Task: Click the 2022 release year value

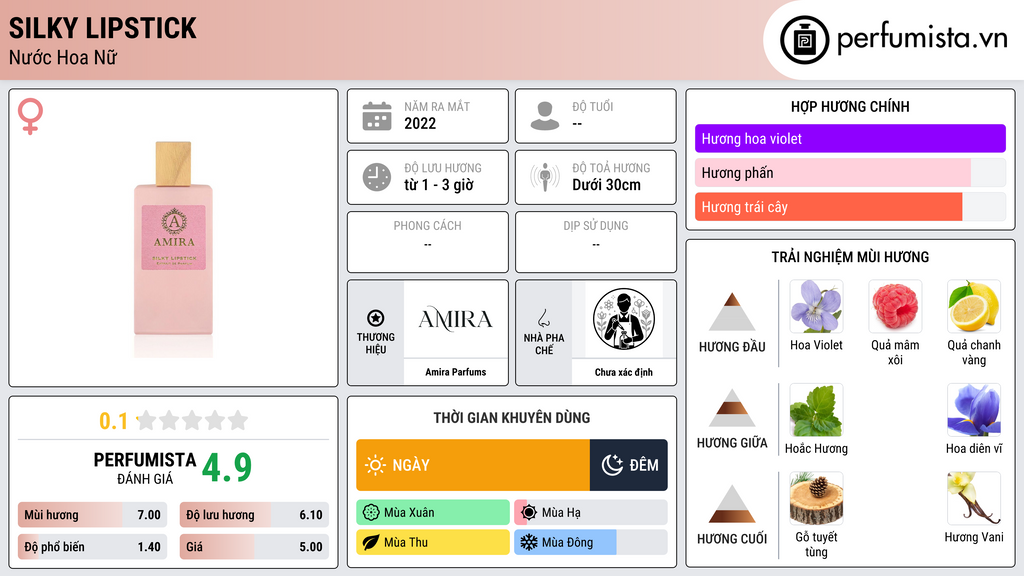Action: [420, 123]
